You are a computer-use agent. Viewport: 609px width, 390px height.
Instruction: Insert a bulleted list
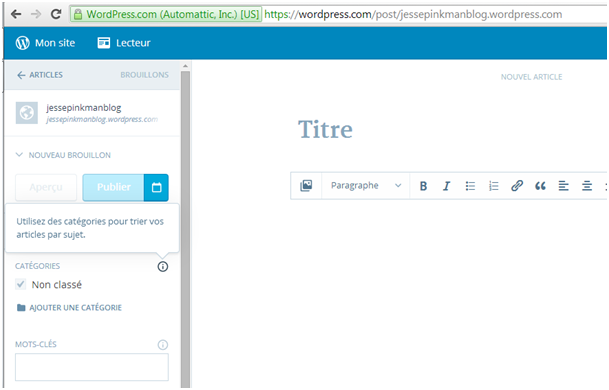[470, 186]
